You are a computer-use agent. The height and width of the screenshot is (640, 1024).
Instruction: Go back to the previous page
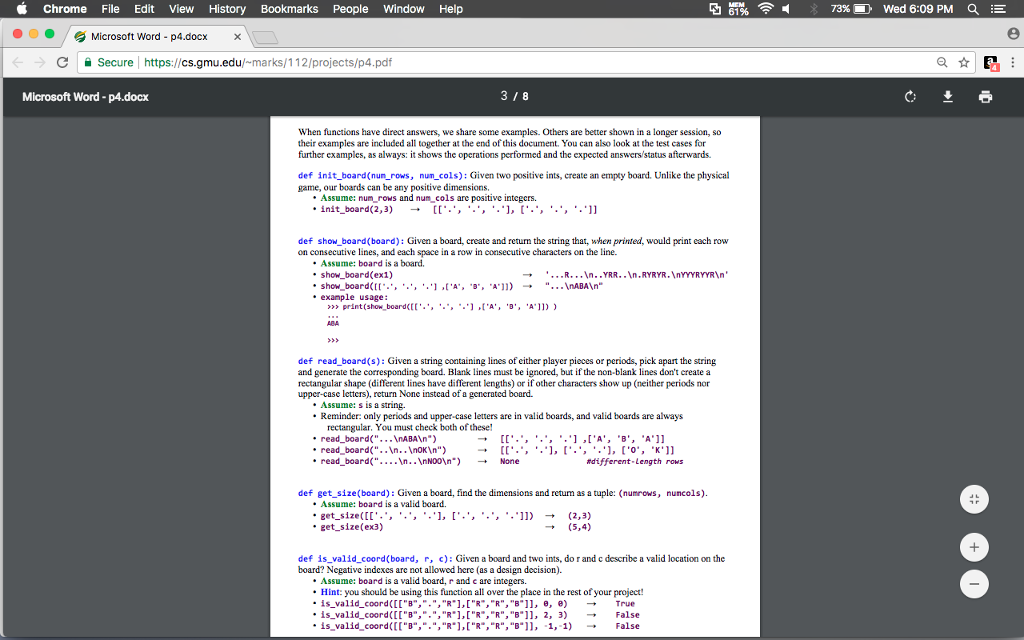(18, 60)
